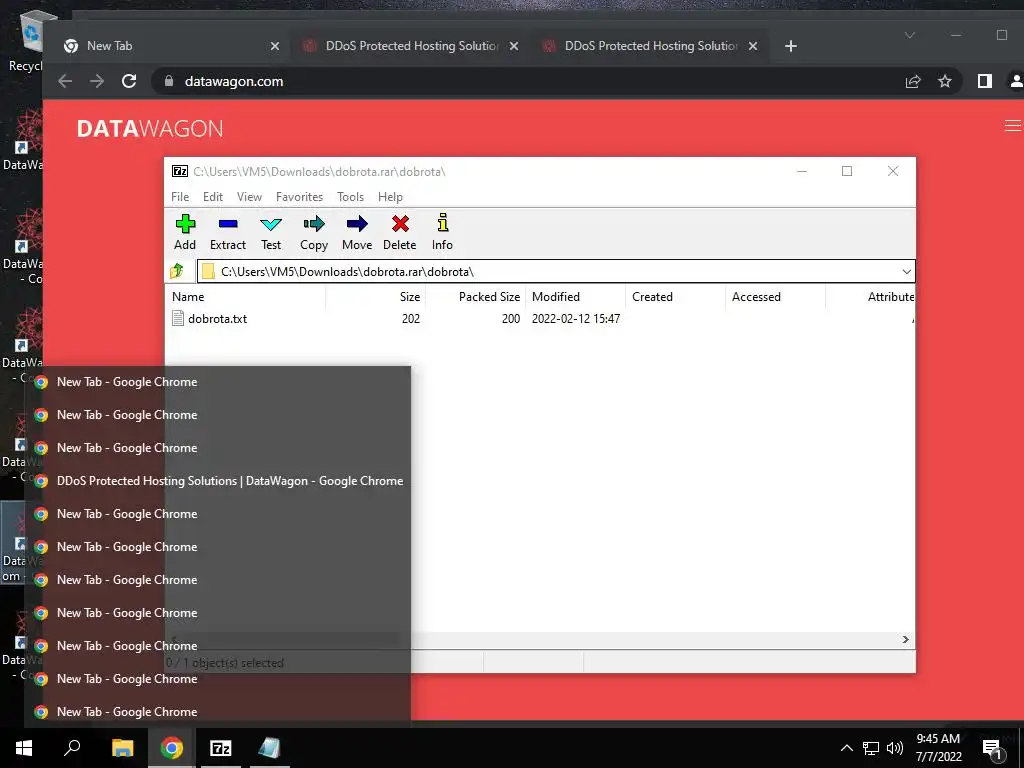Viewport: 1024px width, 768px height.
Task: Toggle Chrome side panel icon
Action: 985,81
